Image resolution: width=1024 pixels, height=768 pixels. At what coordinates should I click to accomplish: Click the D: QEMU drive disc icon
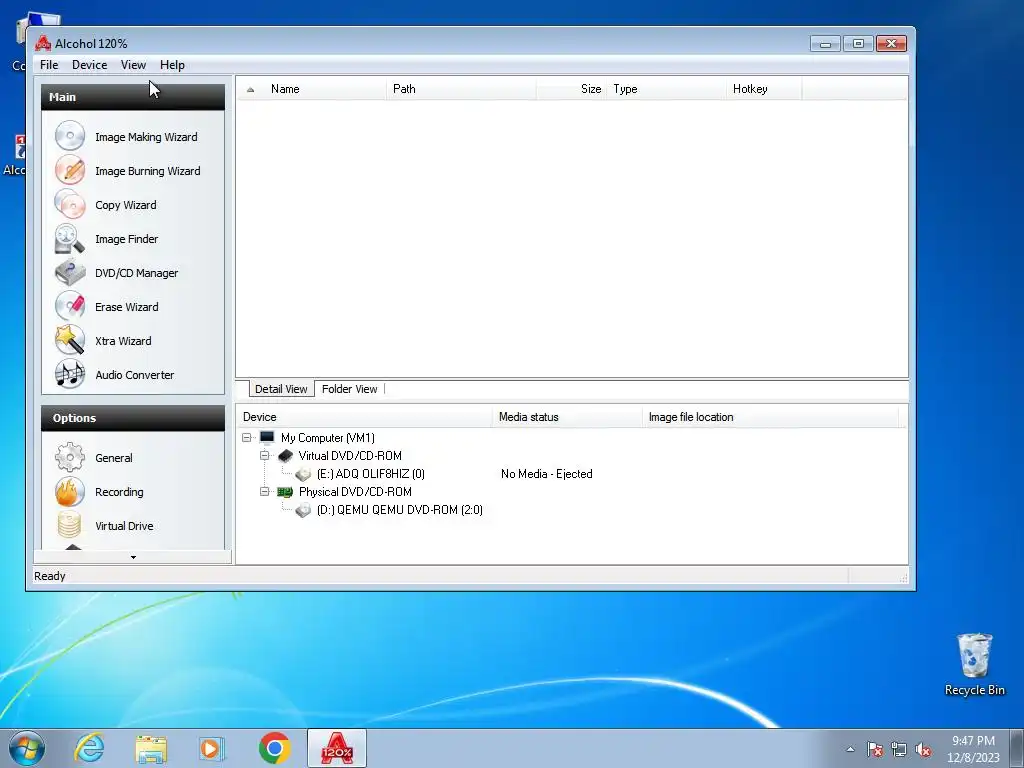click(303, 510)
